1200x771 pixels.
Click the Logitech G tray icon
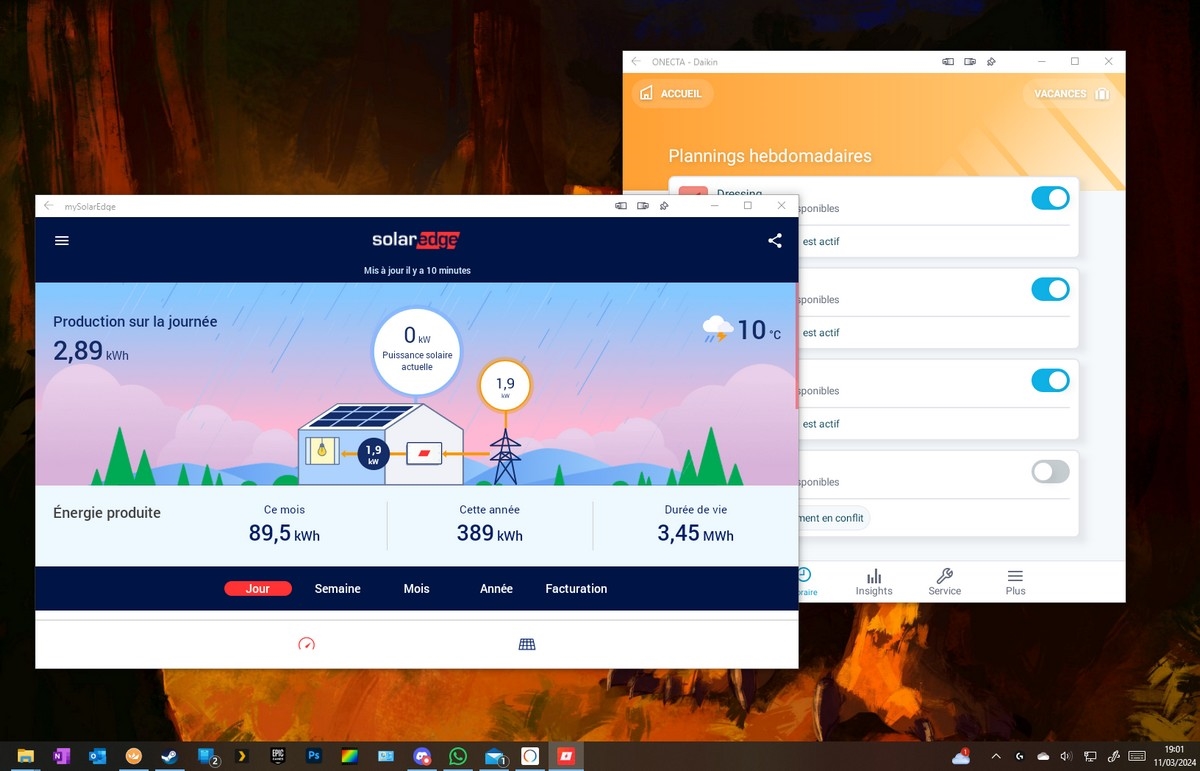click(1019, 756)
